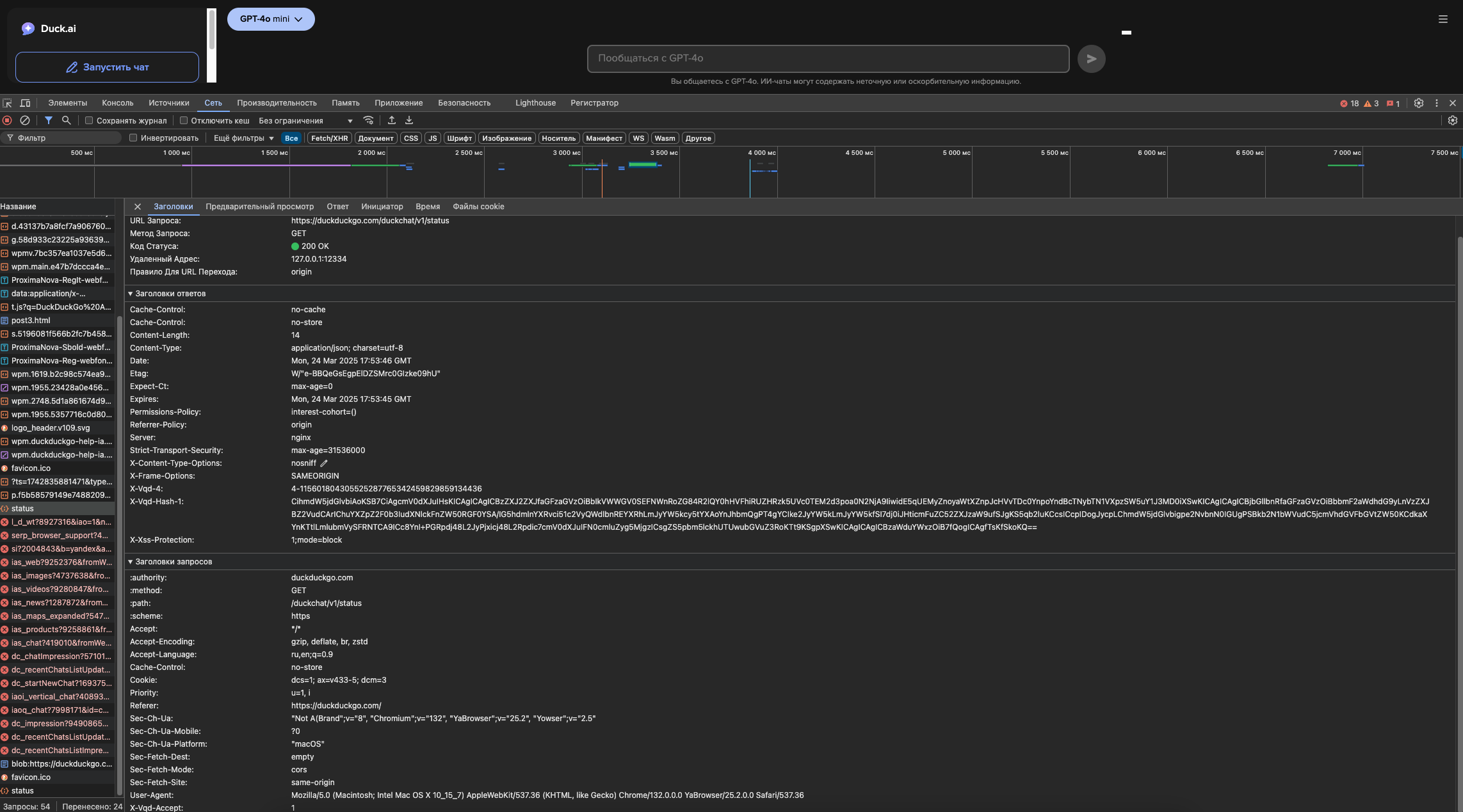Toggle the Изображение request filter

tap(507, 138)
